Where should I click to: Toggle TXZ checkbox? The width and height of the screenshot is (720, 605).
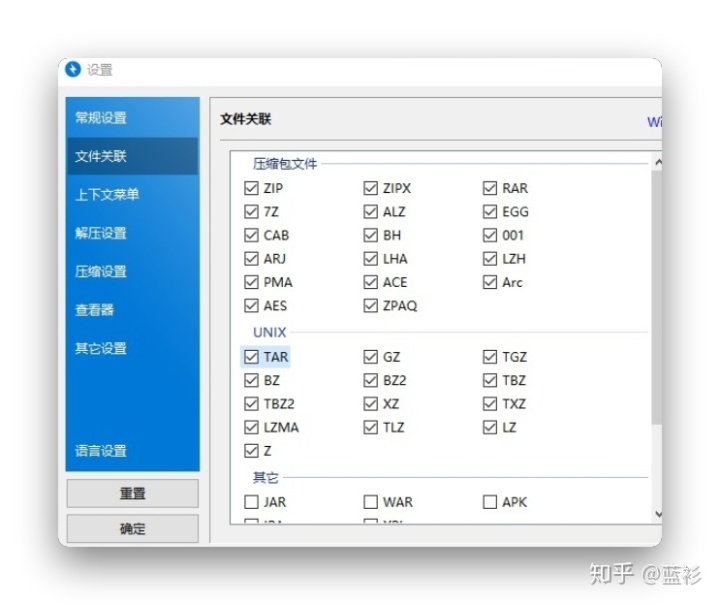[x=490, y=403]
